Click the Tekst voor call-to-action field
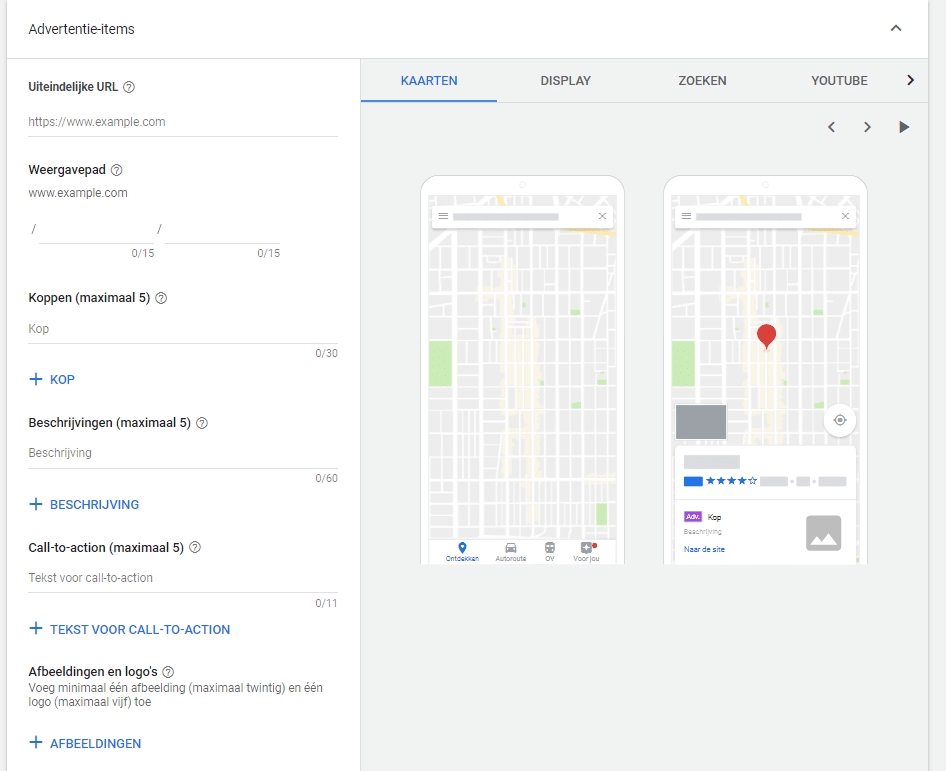 click(183, 578)
